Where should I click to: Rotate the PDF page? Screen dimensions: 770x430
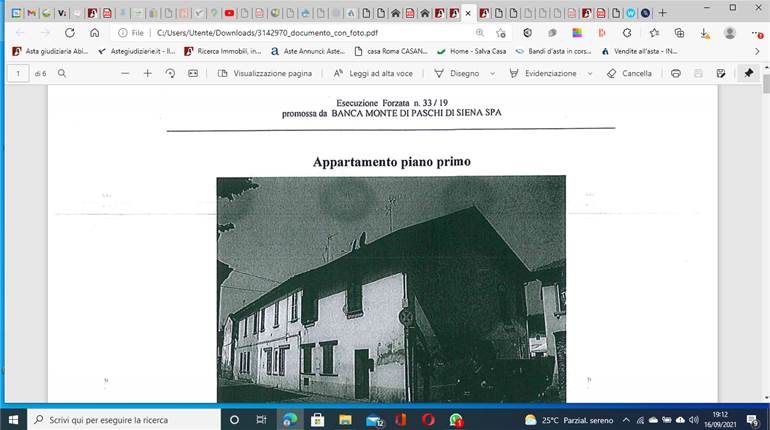coord(170,73)
